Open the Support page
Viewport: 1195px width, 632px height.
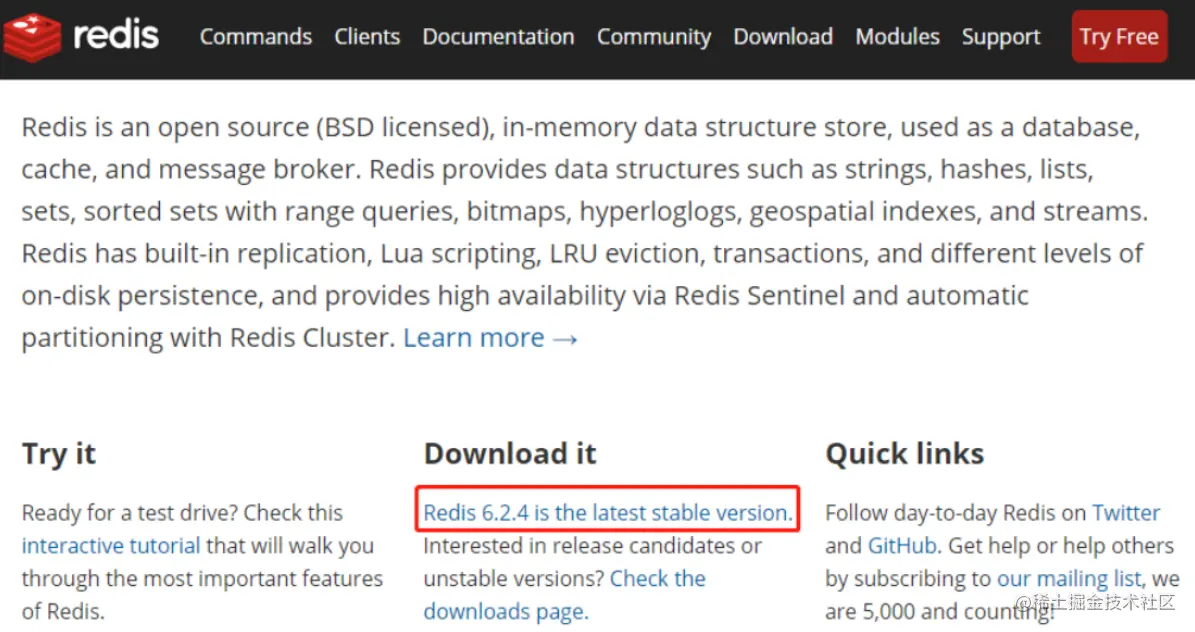tap(1001, 37)
